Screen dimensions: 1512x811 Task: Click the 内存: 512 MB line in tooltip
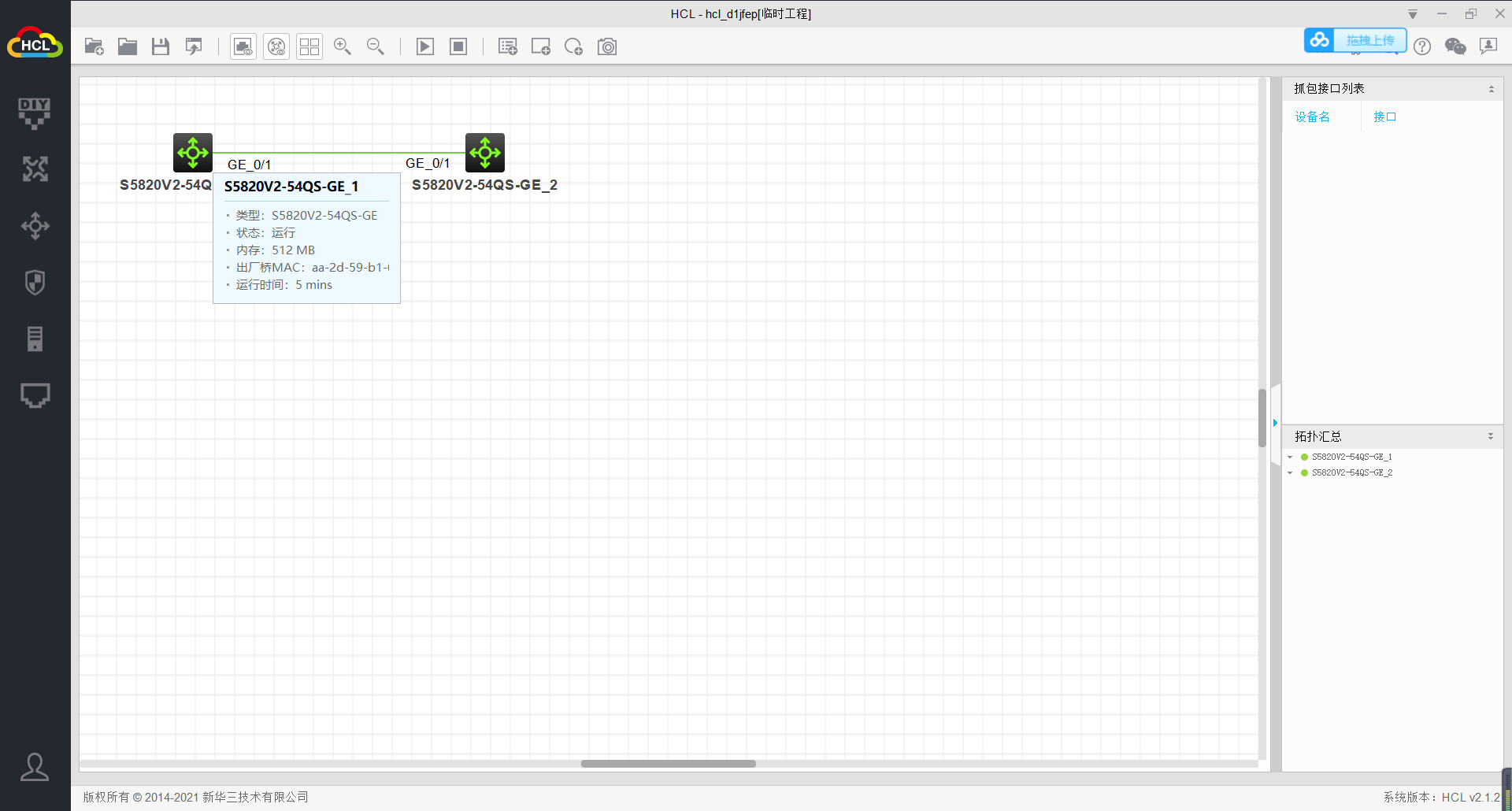click(275, 250)
